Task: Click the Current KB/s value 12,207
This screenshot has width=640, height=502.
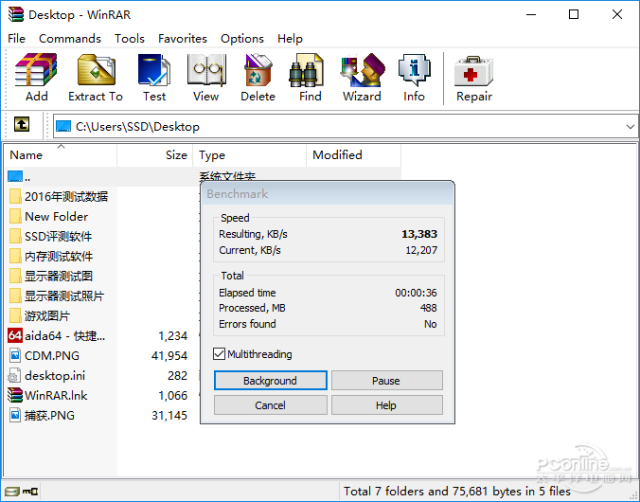Action: tap(421, 250)
